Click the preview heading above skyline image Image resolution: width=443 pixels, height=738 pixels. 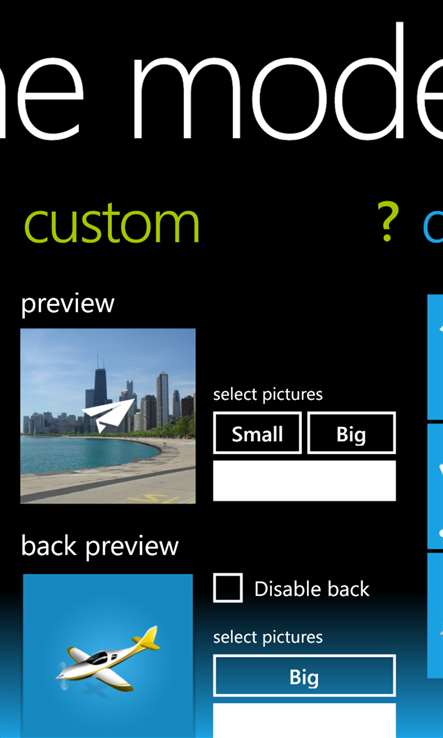(68, 304)
